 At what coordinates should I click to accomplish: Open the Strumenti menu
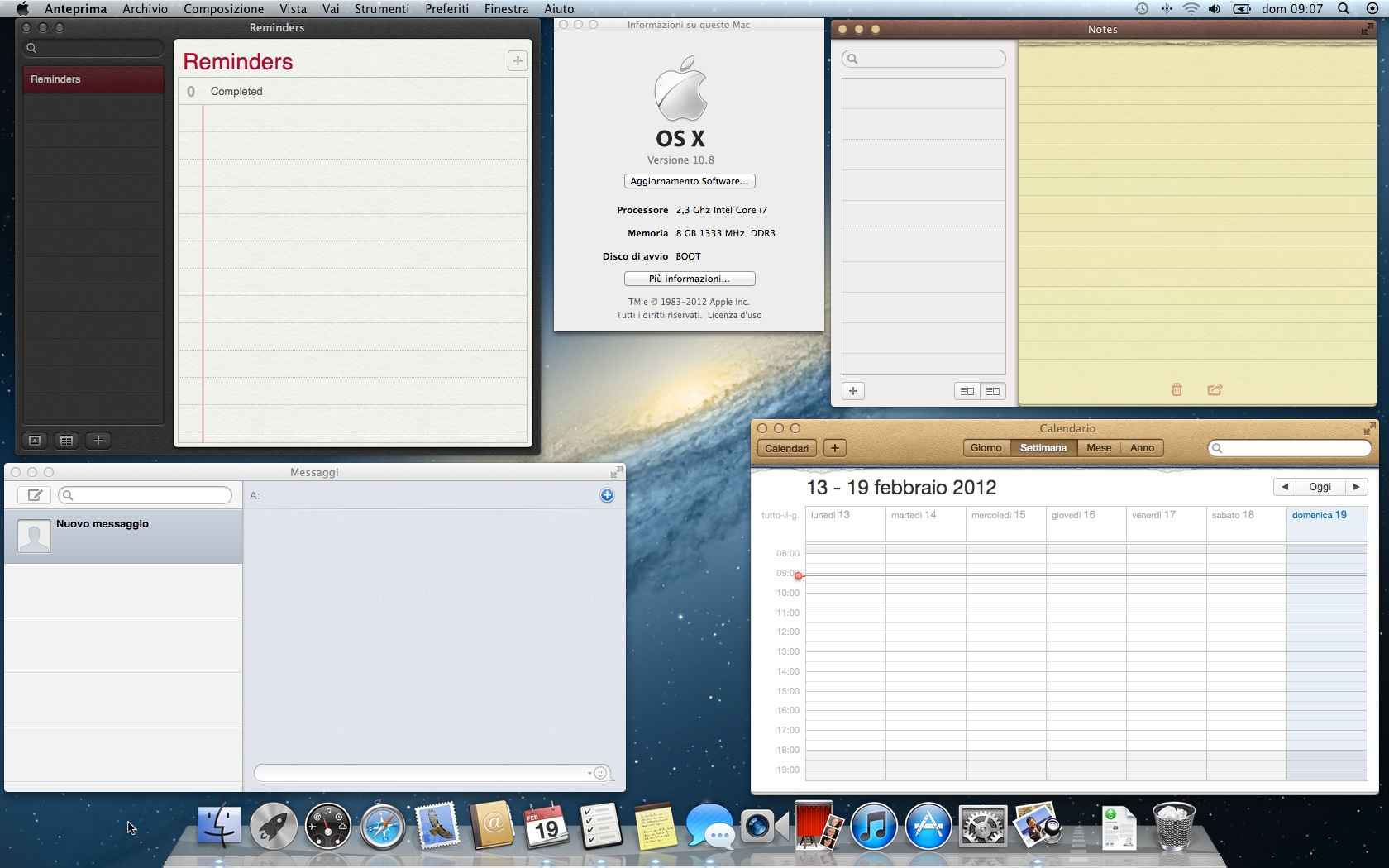click(x=382, y=9)
